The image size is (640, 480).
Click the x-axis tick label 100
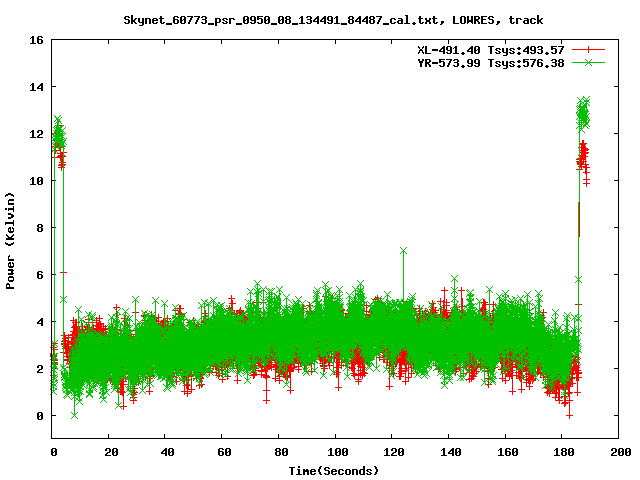338,452
